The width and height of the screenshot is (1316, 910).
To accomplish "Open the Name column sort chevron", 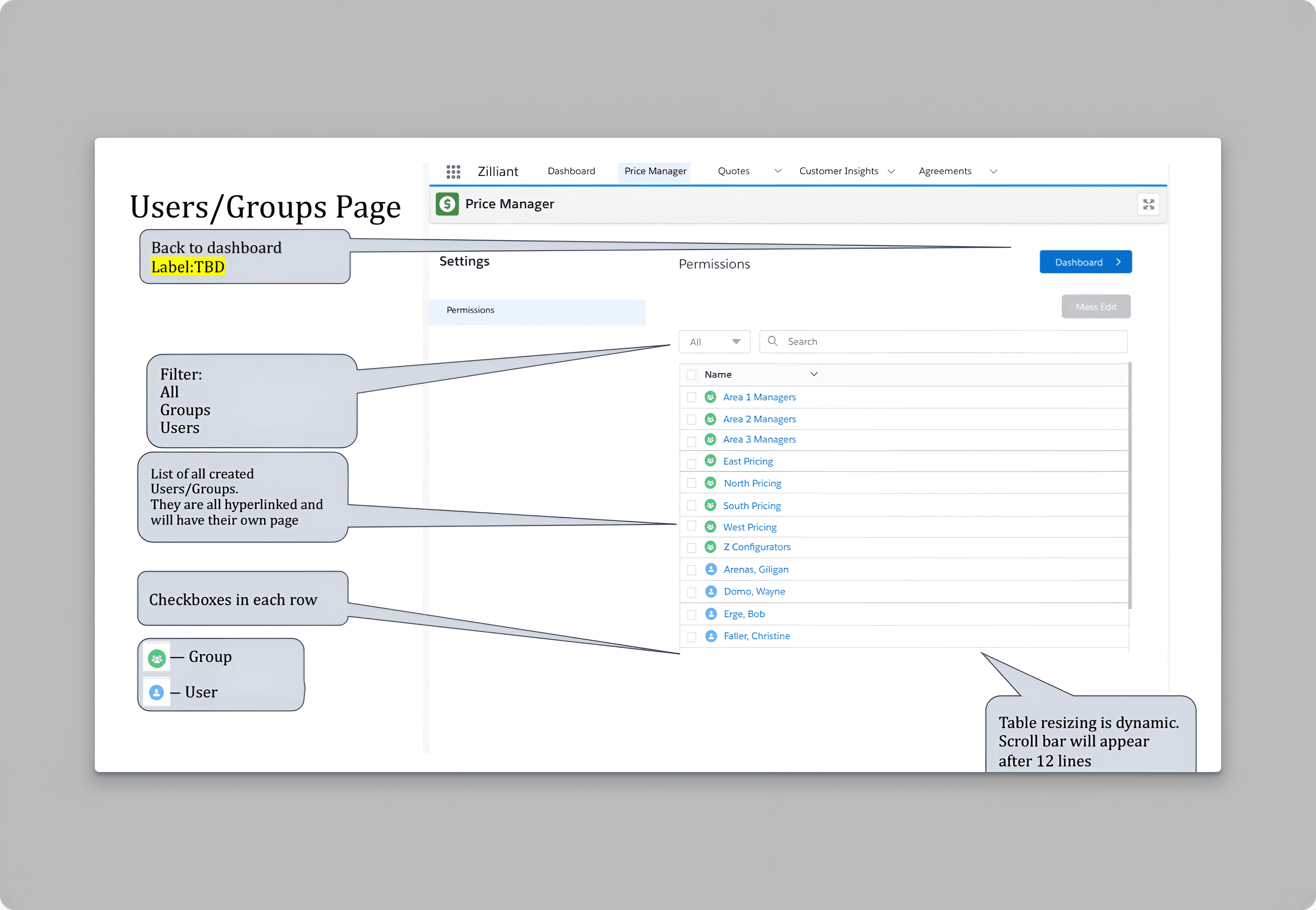I will click(814, 374).
